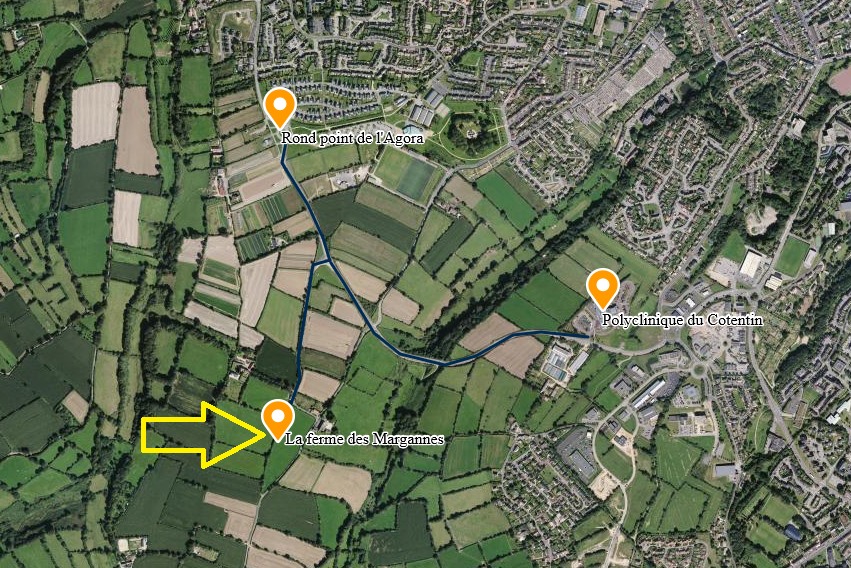
Task: Click the green sports pitches near Agora
Action: coord(407,175)
